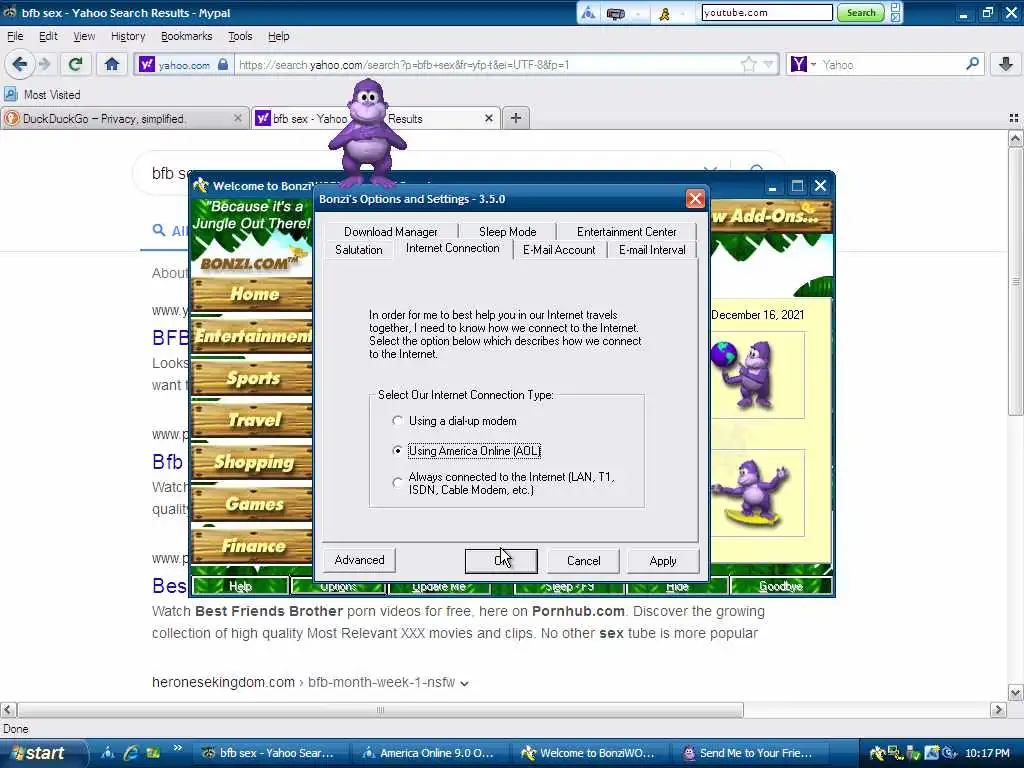Image resolution: width=1024 pixels, height=768 pixels.
Task: Click the vertical scrollbar down arrow
Action: point(1015,693)
